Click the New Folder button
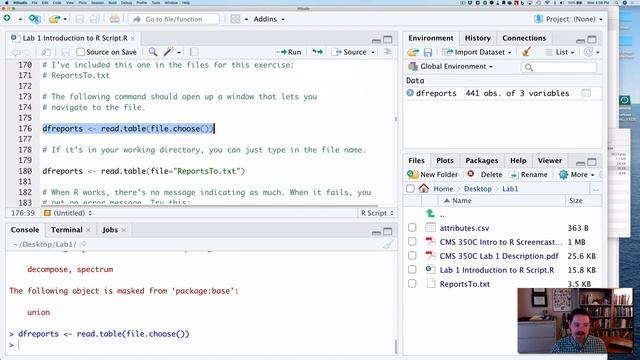 click(433, 174)
